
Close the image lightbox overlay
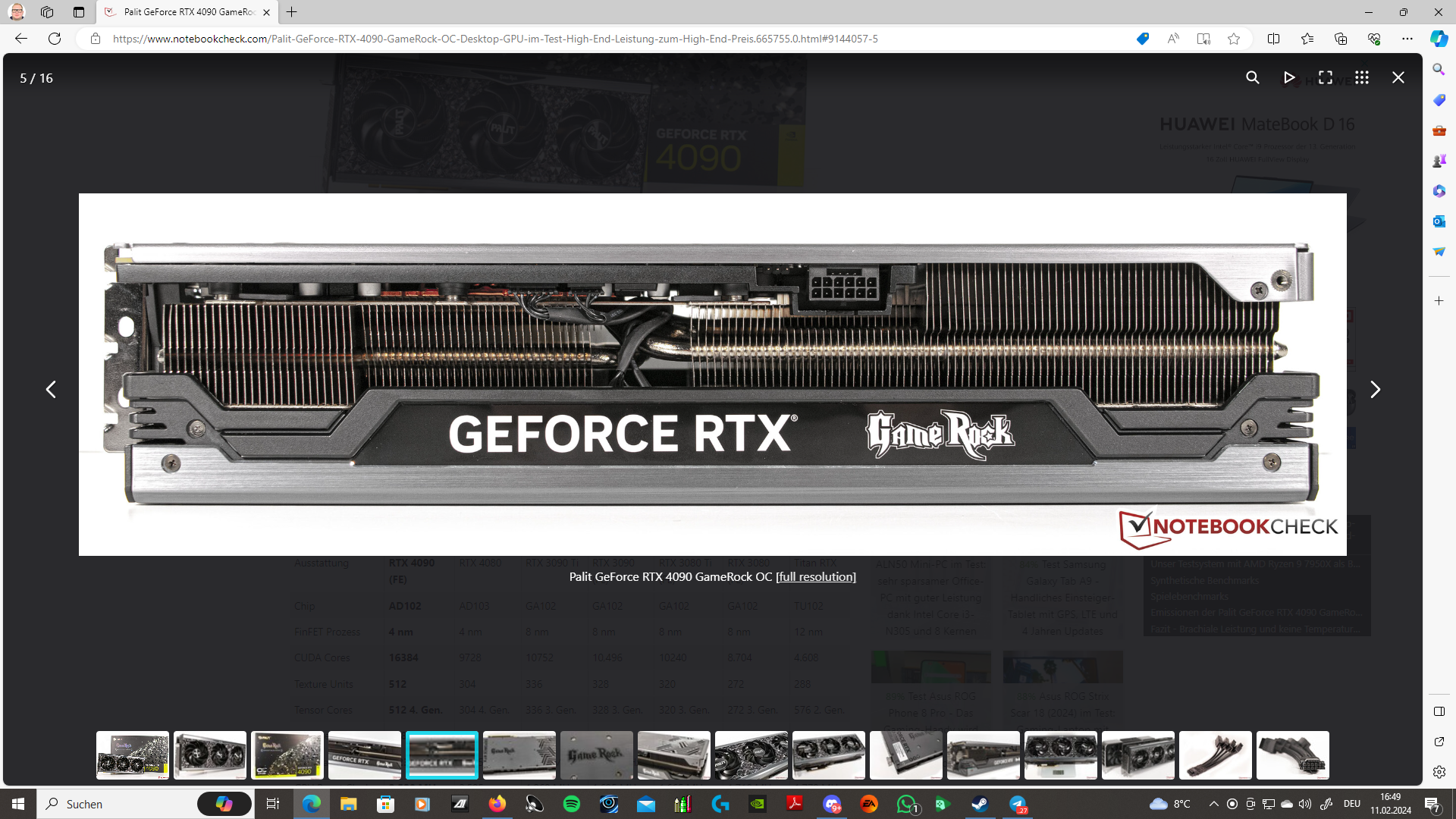pos(1398,77)
